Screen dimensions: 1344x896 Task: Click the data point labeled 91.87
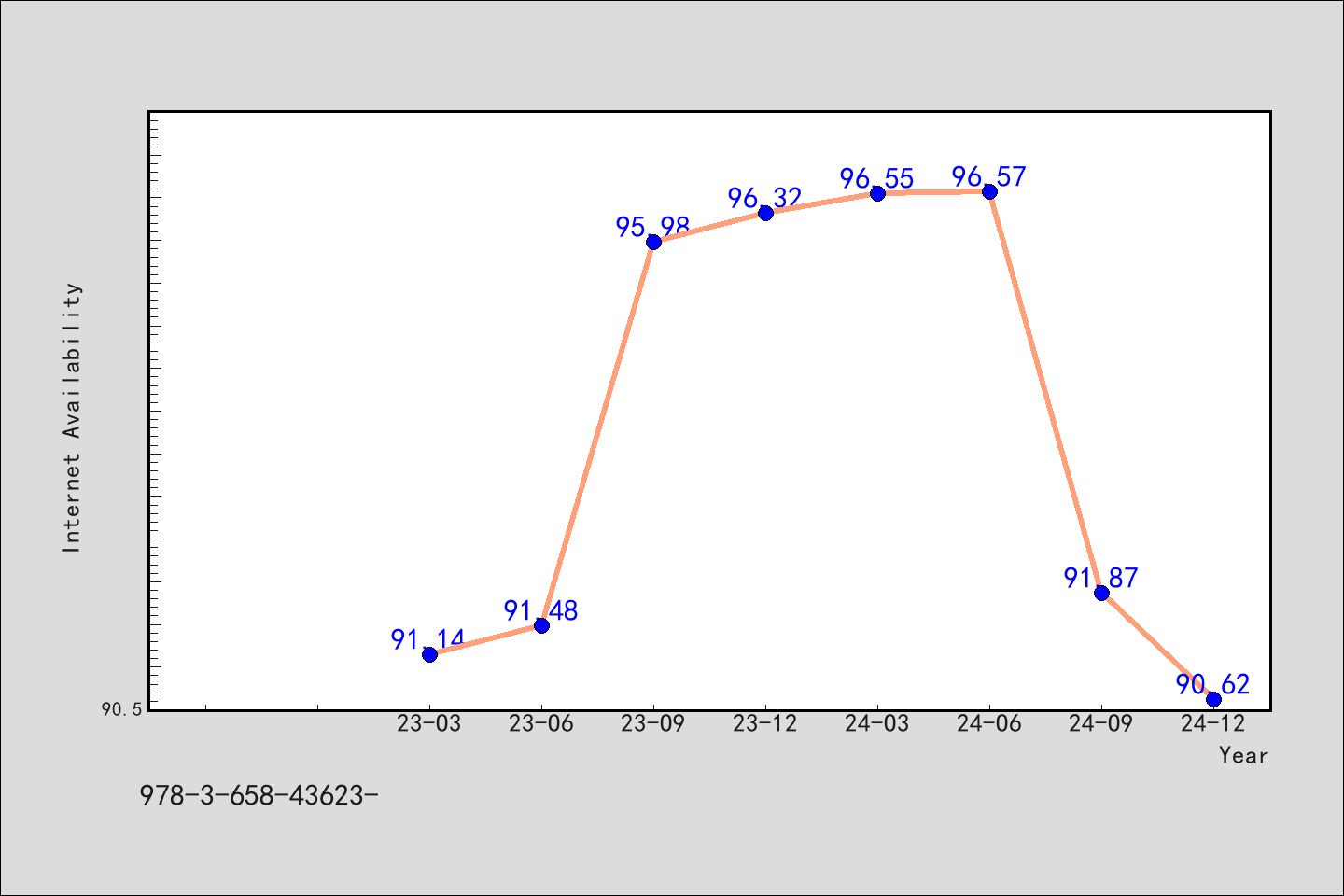click(x=1101, y=593)
